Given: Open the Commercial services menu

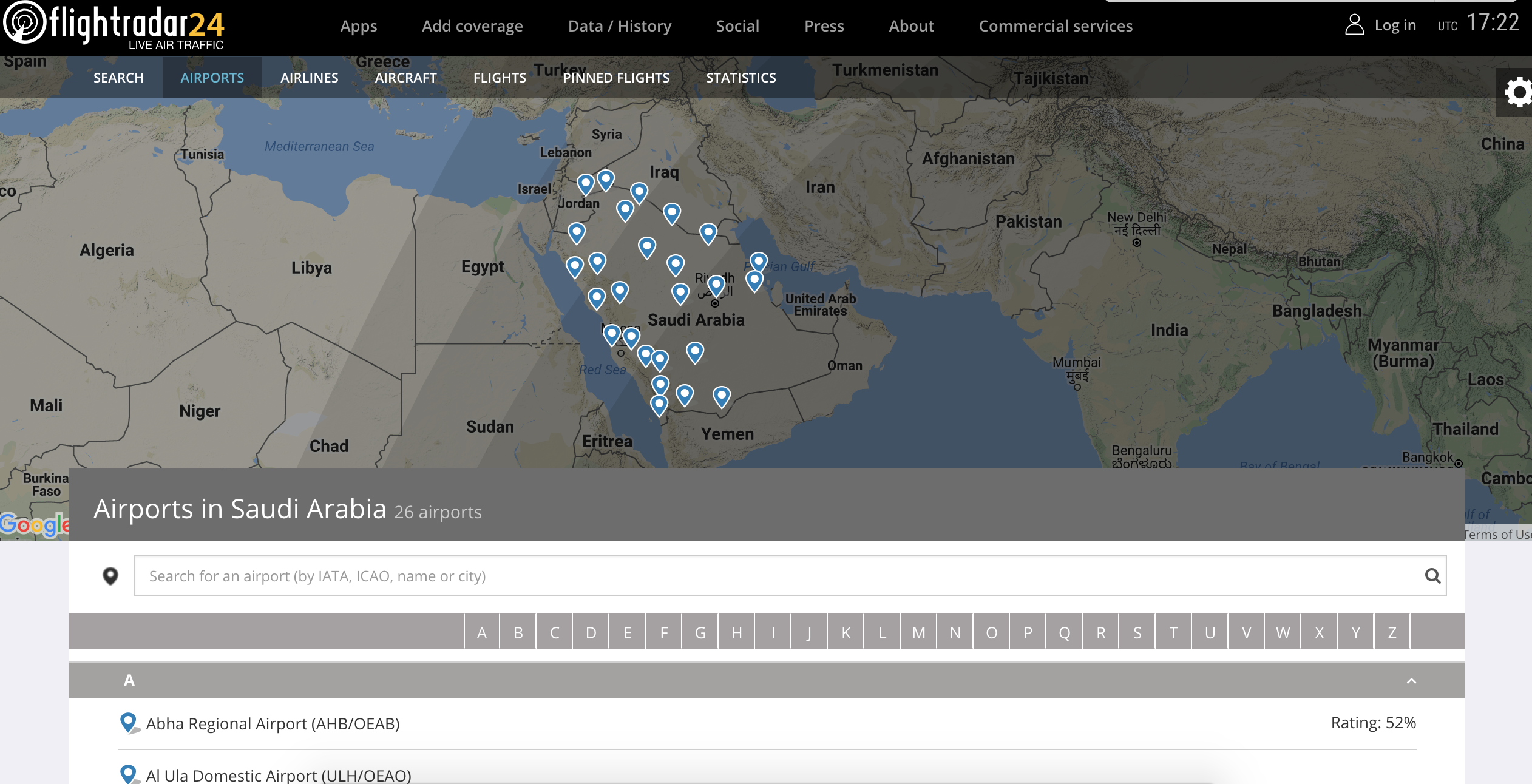Looking at the screenshot, I should point(1055,26).
